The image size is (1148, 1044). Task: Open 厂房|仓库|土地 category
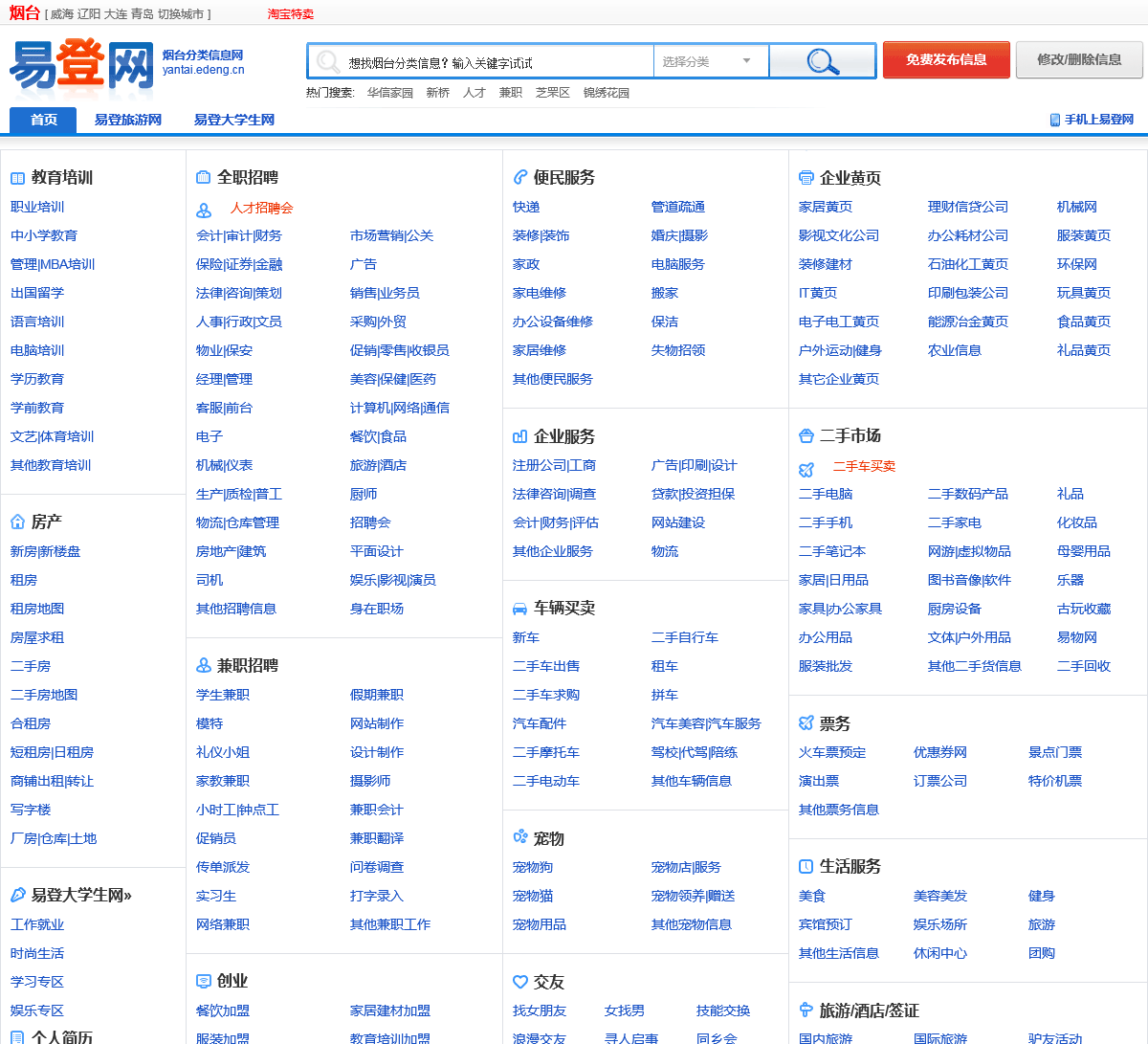coord(54,838)
